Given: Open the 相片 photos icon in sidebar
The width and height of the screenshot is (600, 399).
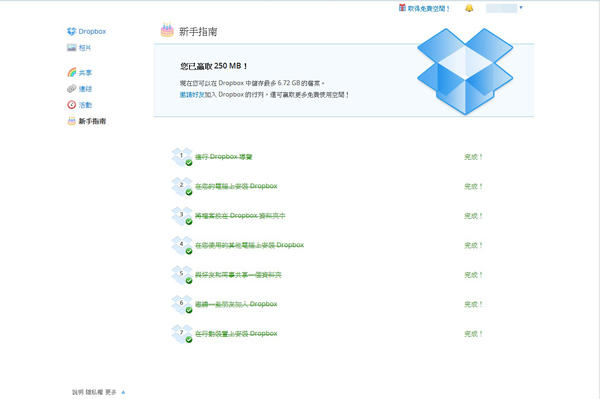Looking at the screenshot, I should click(72, 48).
